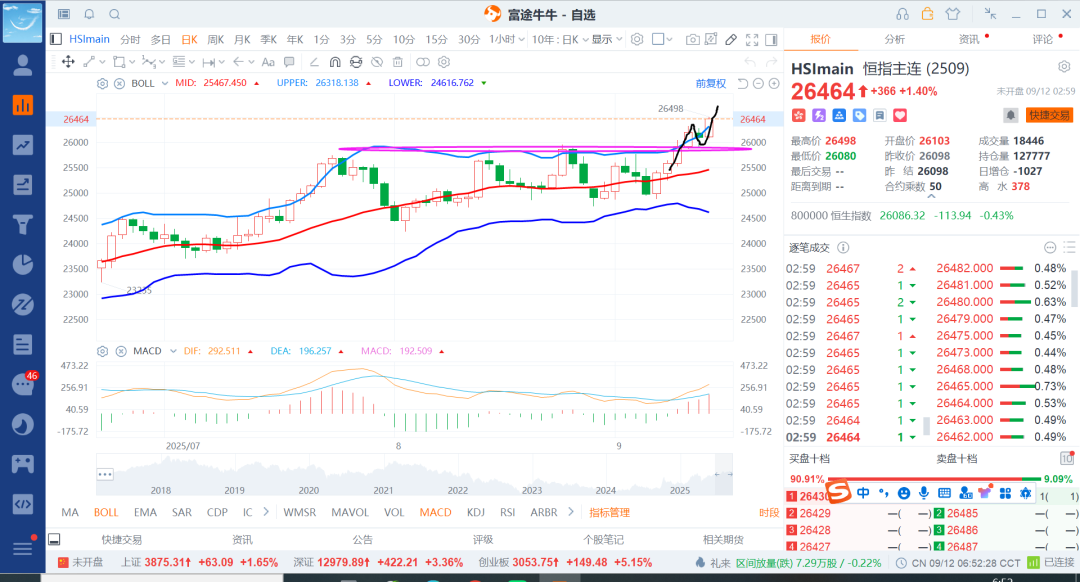1080x582 pixels.
Task: Open messages with the 46 badge
Action: tap(23, 384)
